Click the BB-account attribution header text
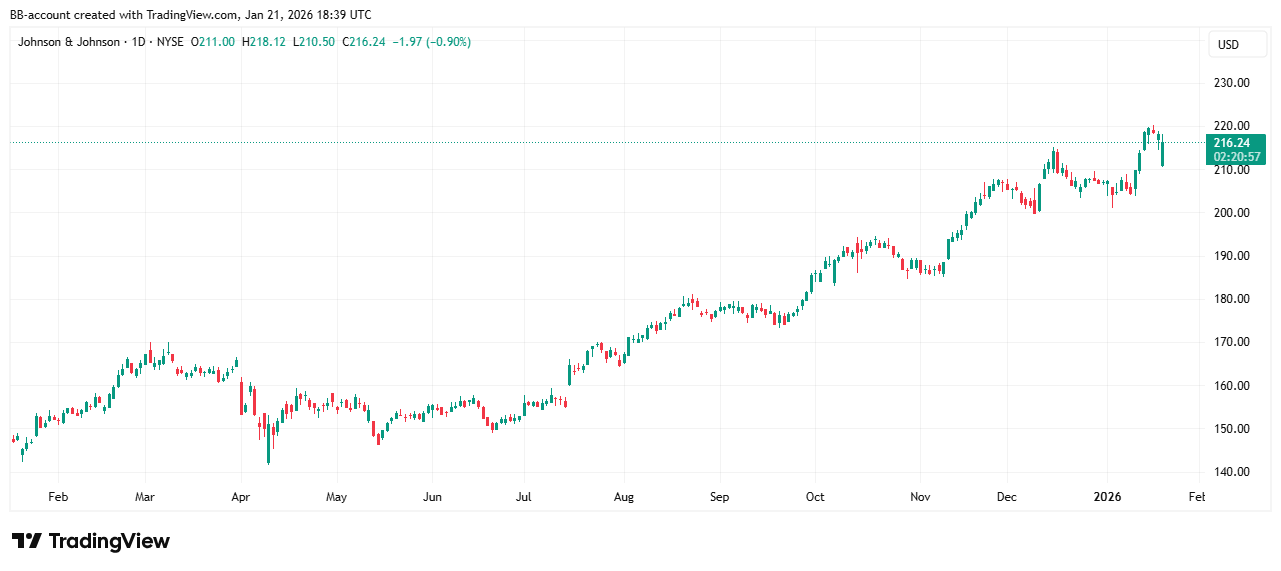Image resolution: width=1281 pixels, height=571 pixels. pos(190,14)
